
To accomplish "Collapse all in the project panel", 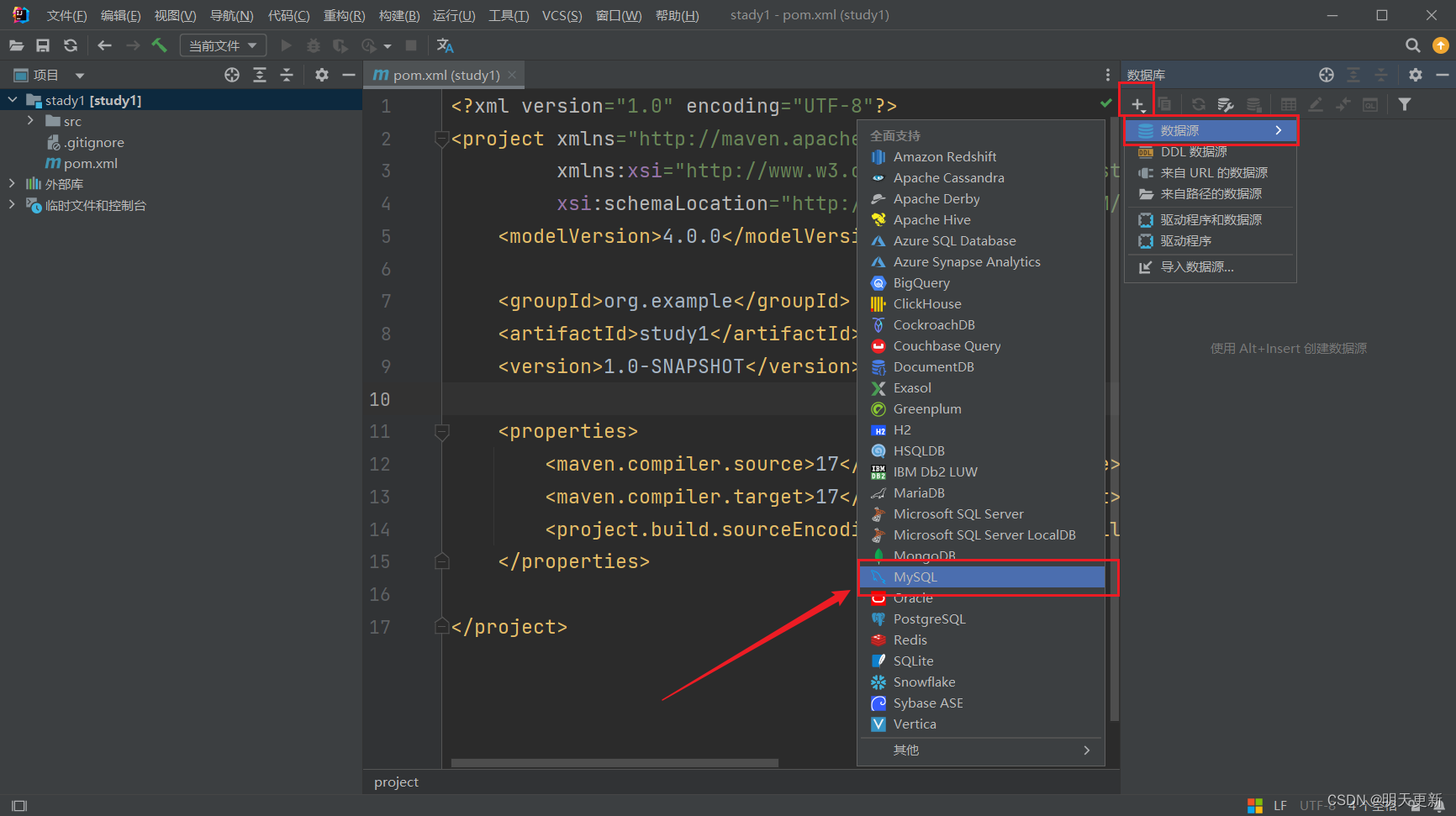I will (x=287, y=75).
